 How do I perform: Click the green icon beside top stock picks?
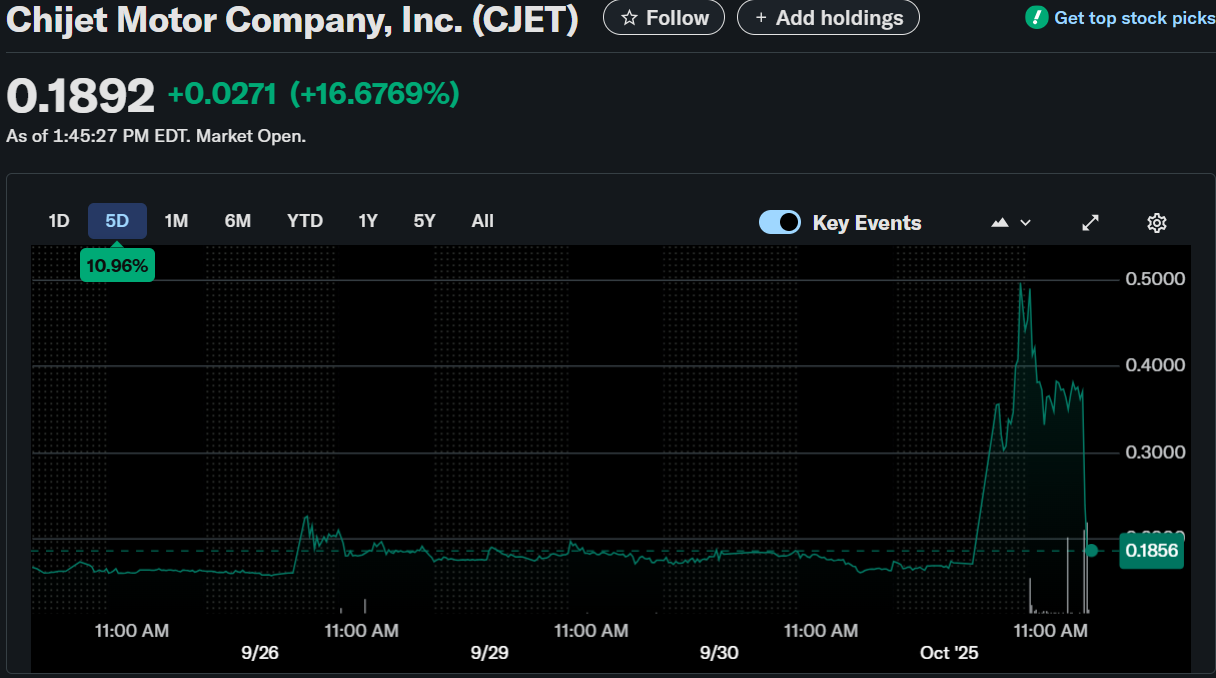1037,17
